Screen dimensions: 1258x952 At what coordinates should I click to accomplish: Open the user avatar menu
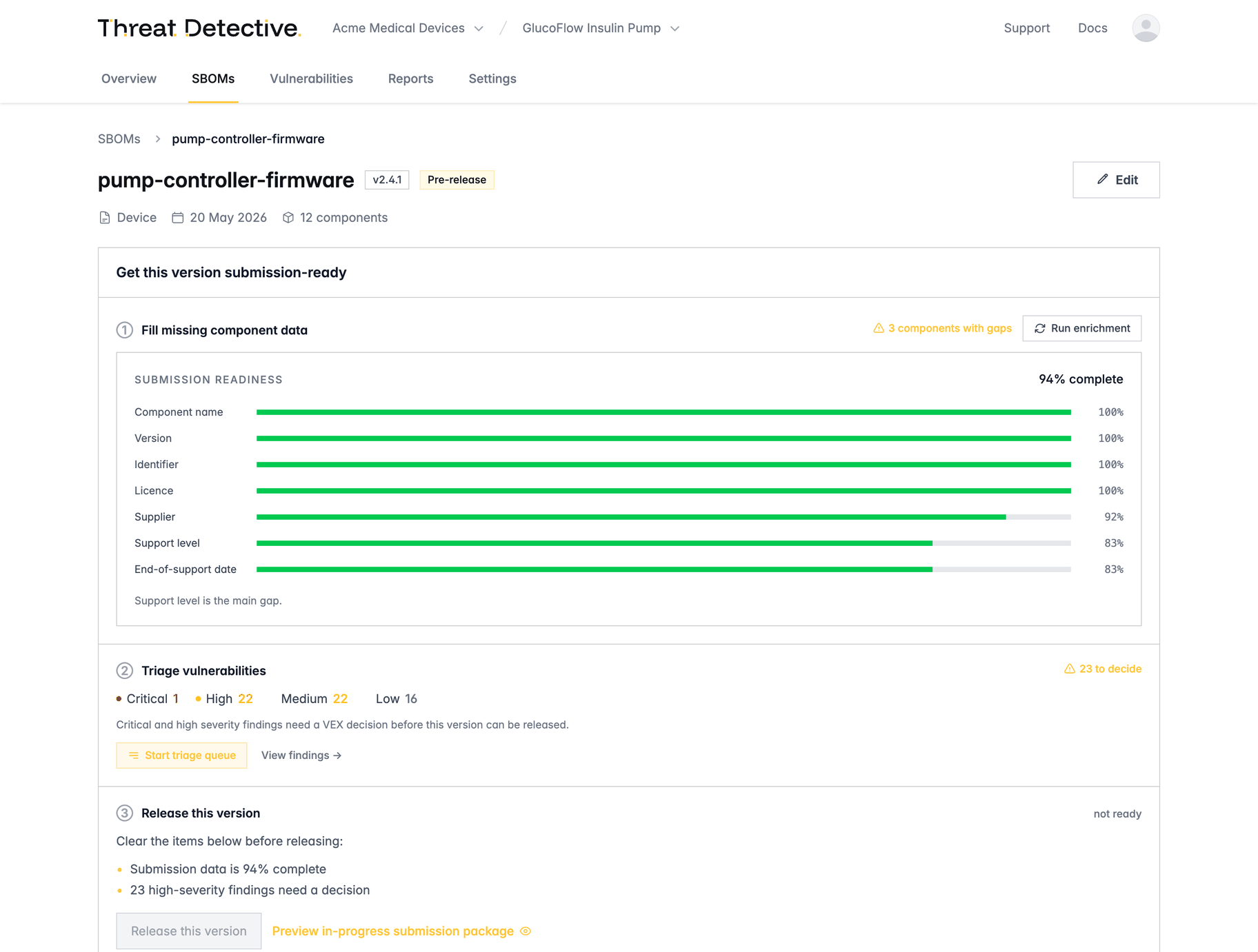[1146, 28]
